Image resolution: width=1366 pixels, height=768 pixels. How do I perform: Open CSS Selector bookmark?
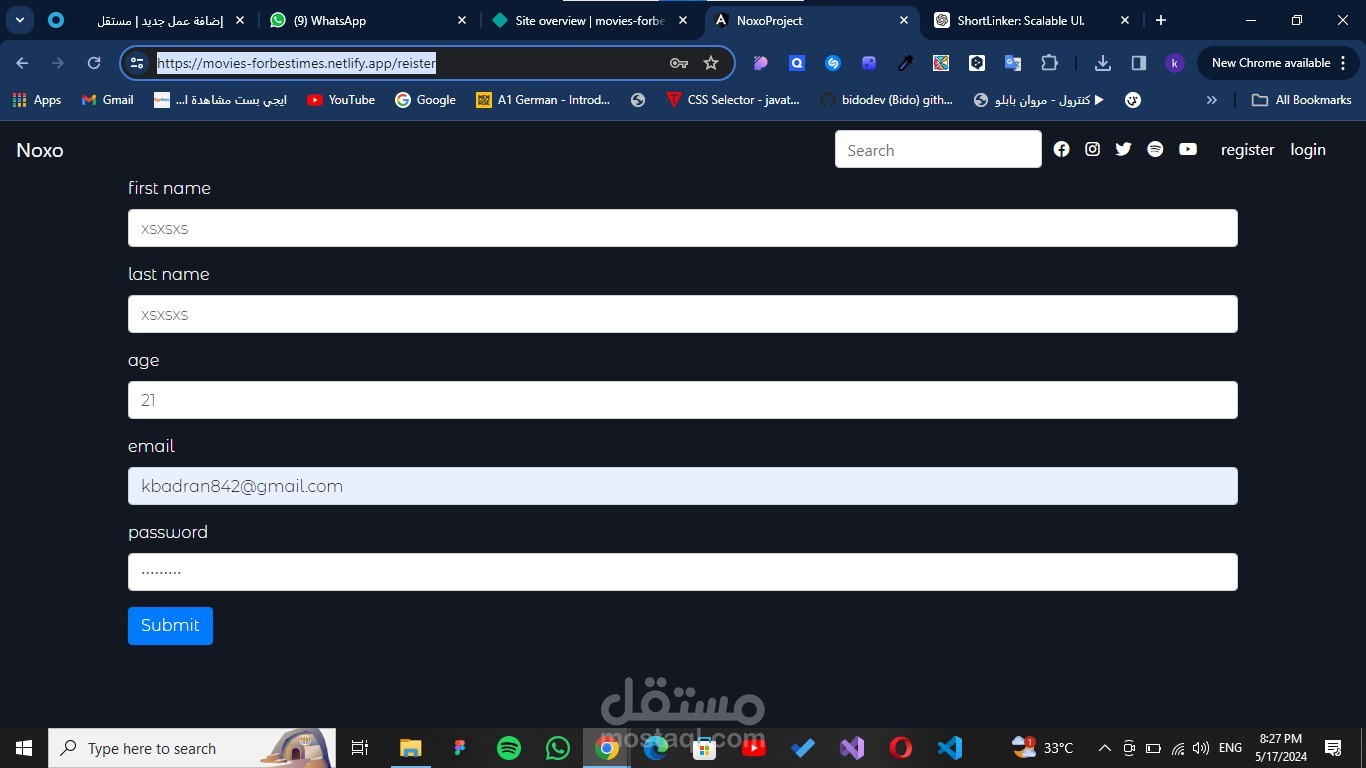732,100
